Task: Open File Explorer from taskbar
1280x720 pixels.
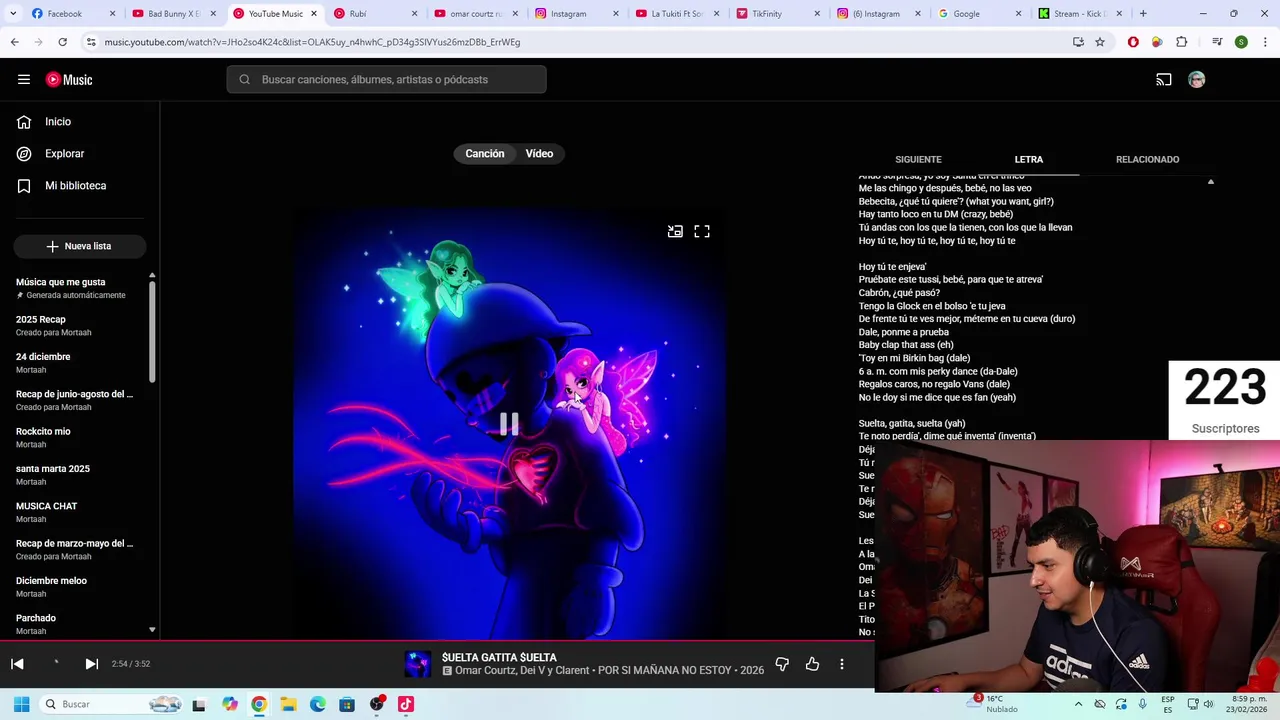Action: 288,705
